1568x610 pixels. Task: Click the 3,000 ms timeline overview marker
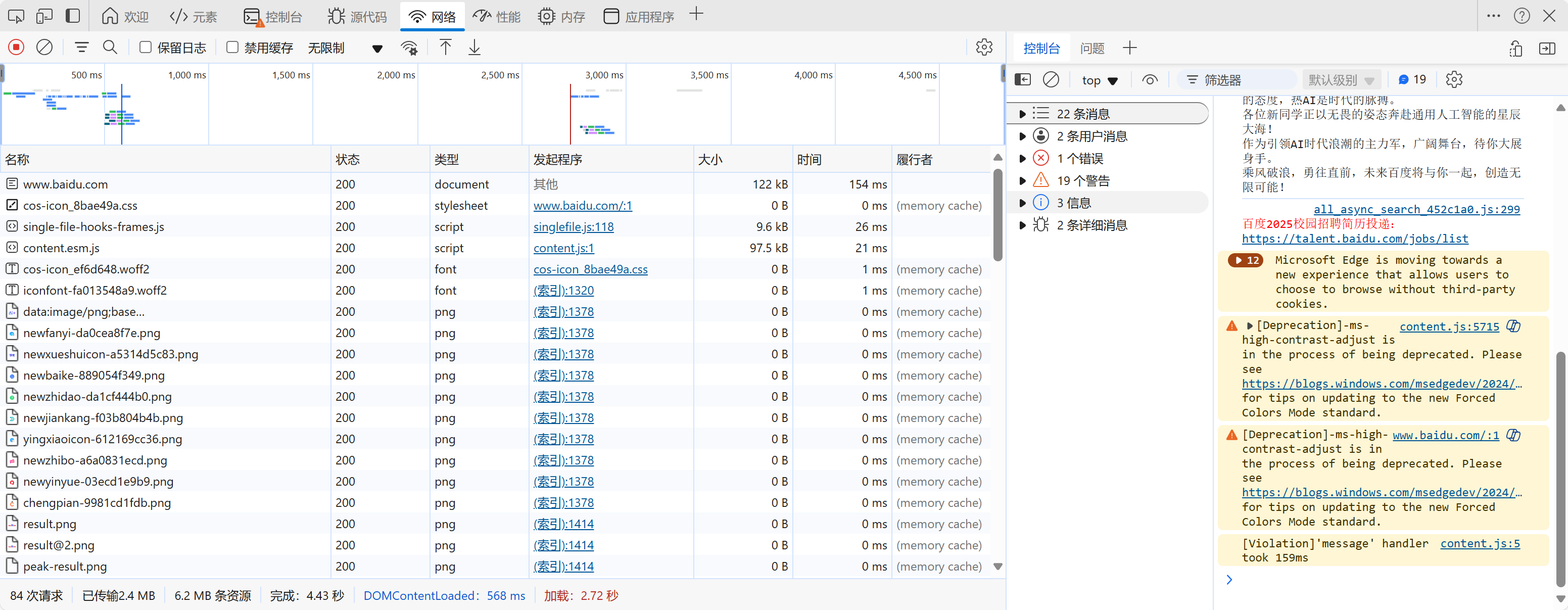point(603,75)
